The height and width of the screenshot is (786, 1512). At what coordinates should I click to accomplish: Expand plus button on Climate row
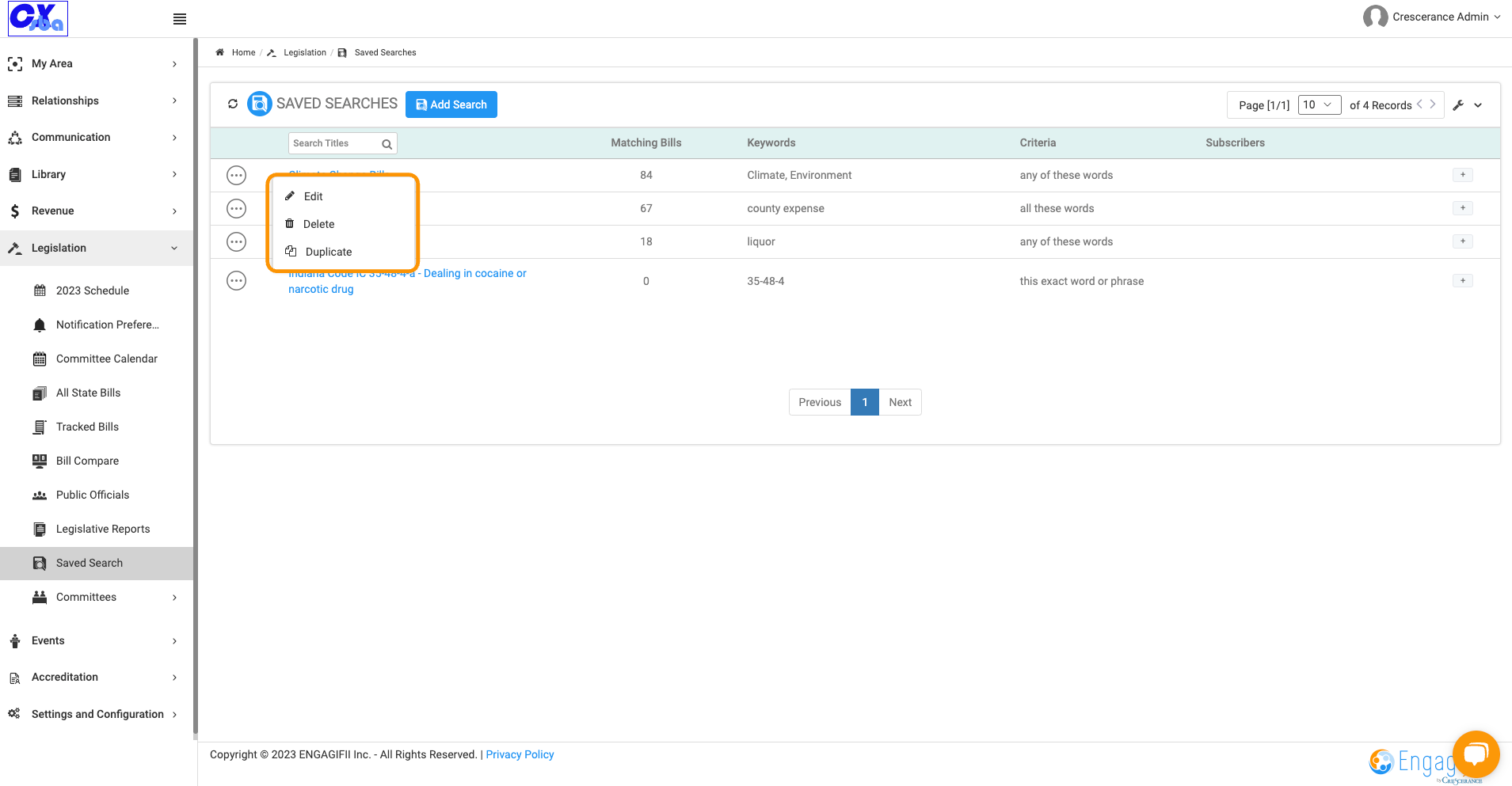(1462, 175)
